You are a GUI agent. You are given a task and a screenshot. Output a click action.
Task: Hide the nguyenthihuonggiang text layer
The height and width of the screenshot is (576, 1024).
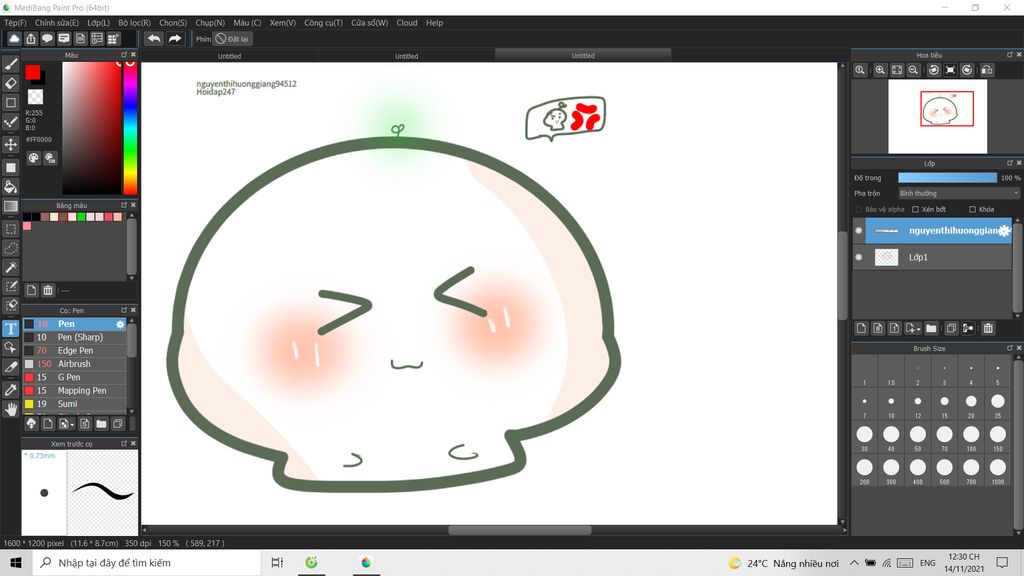pyautogui.click(x=859, y=231)
